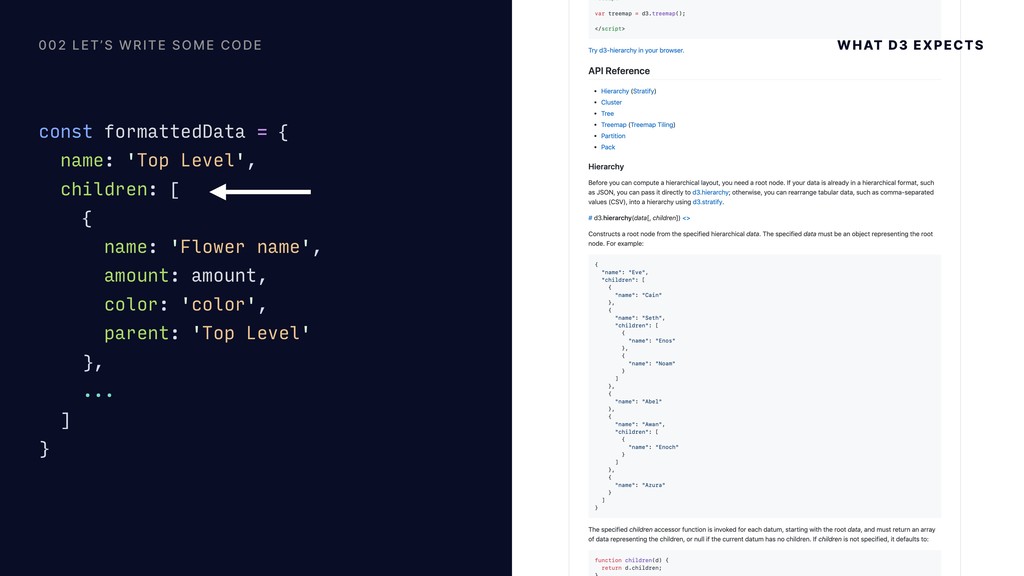Click the "name: 'Top Level'," code line

(158, 161)
